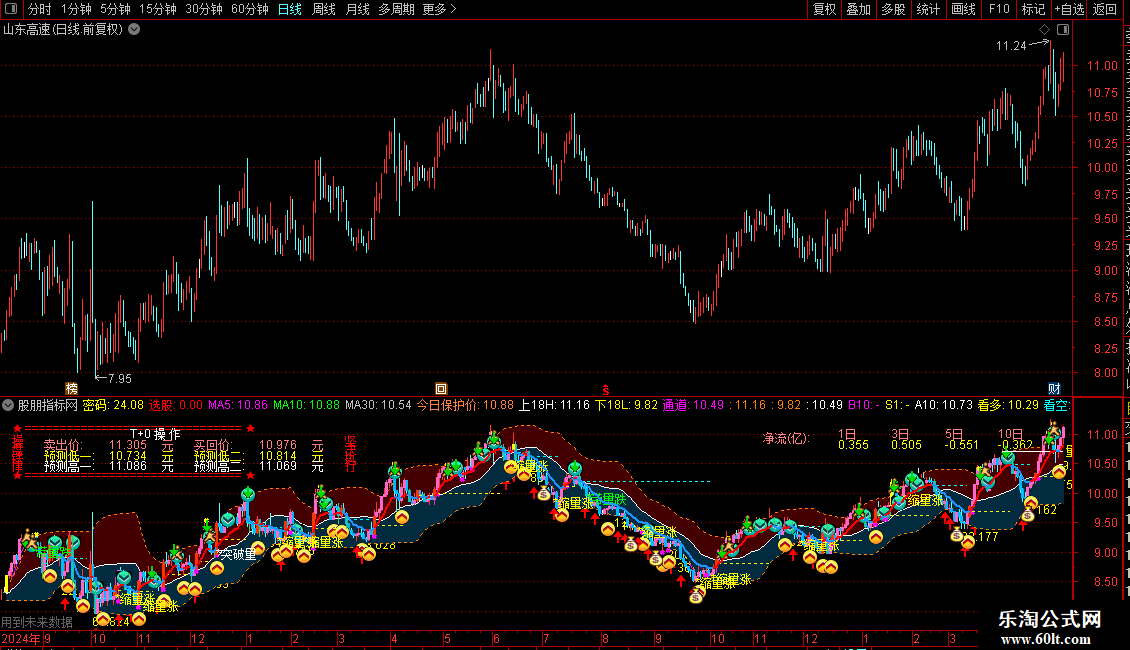Image resolution: width=1130 pixels, height=650 pixels.
Task: Click the 7.95 low price label
Action: point(120,378)
